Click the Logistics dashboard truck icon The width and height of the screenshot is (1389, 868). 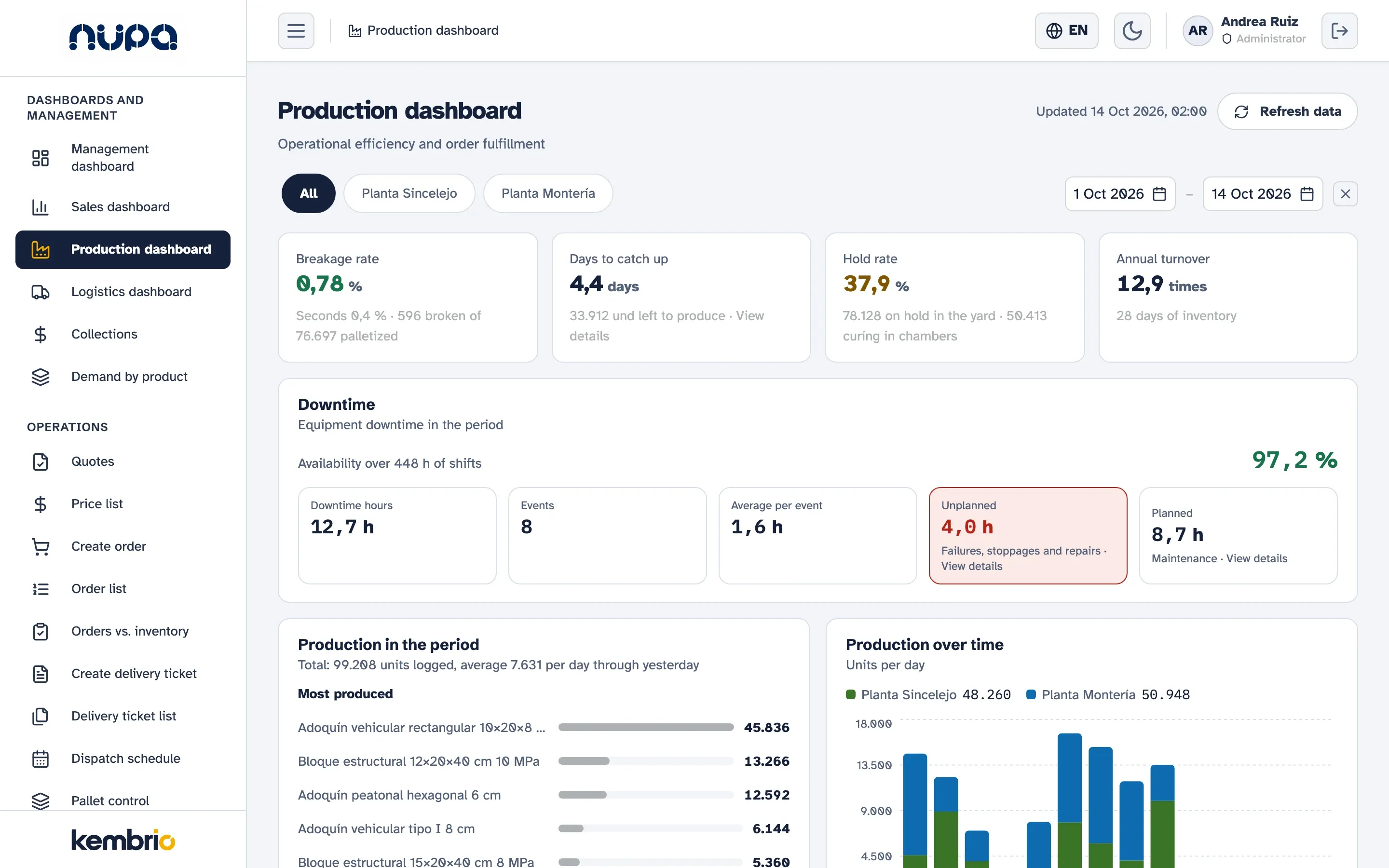[x=40, y=292]
